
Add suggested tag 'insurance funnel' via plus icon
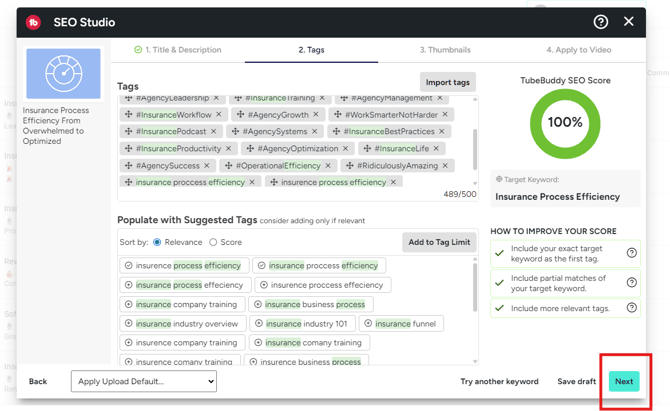(368, 324)
